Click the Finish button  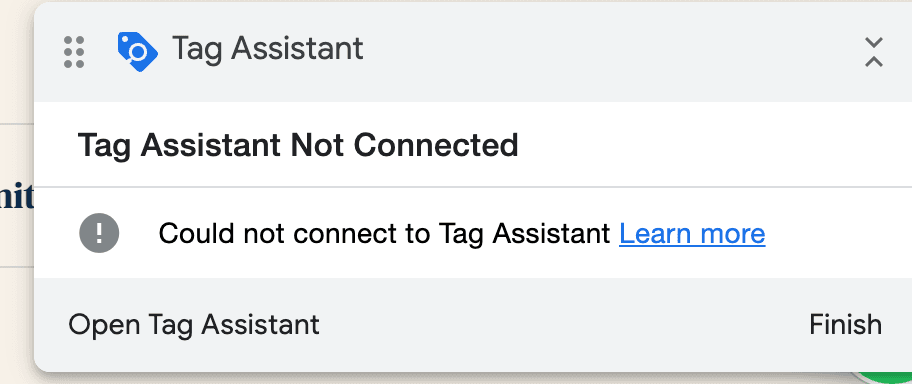click(845, 325)
